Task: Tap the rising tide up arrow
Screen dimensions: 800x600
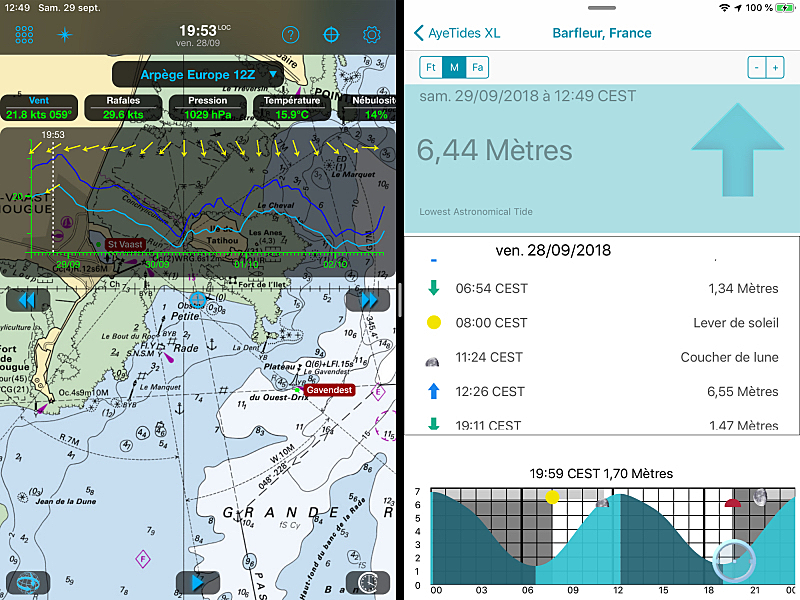Action: pos(738,149)
